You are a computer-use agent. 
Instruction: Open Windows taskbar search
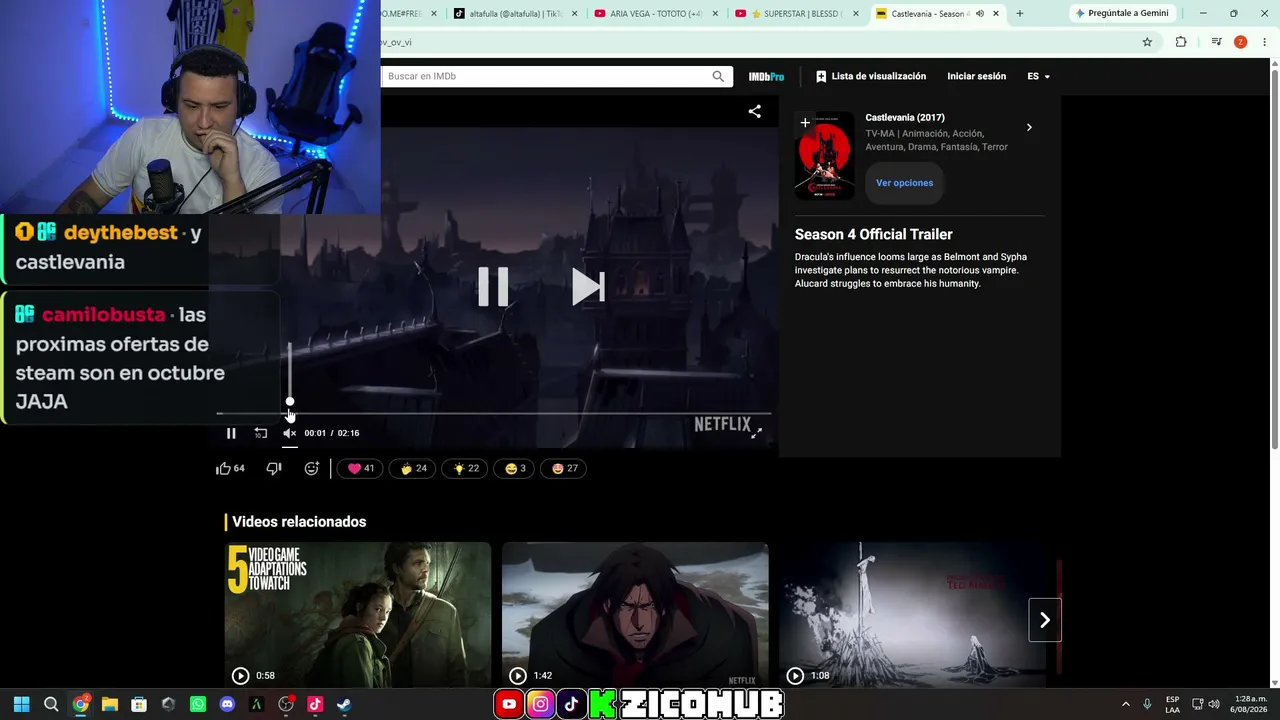tap(51, 704)
